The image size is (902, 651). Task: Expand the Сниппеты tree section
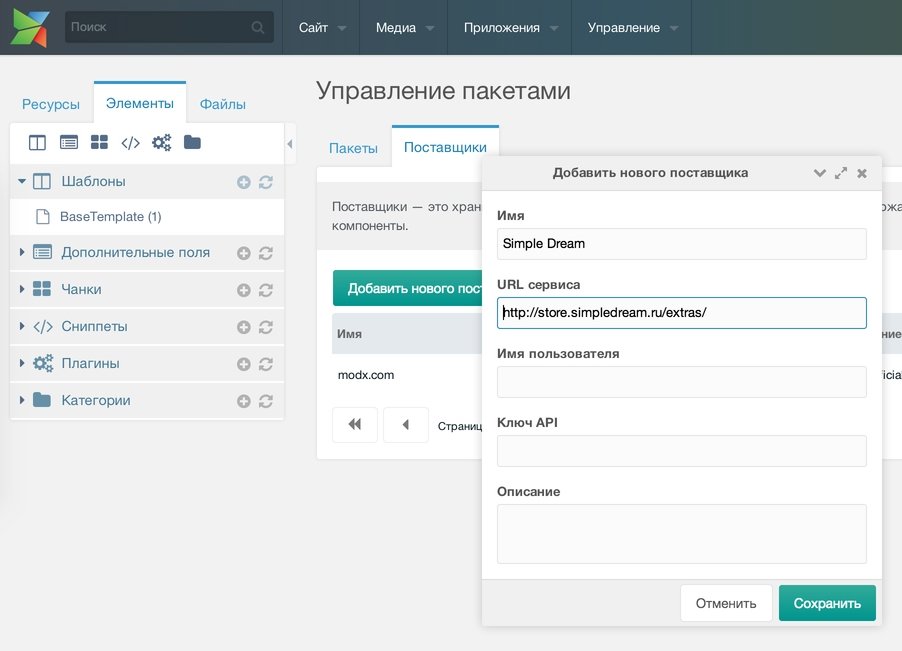pyautogui.click(x=22, y=326)
